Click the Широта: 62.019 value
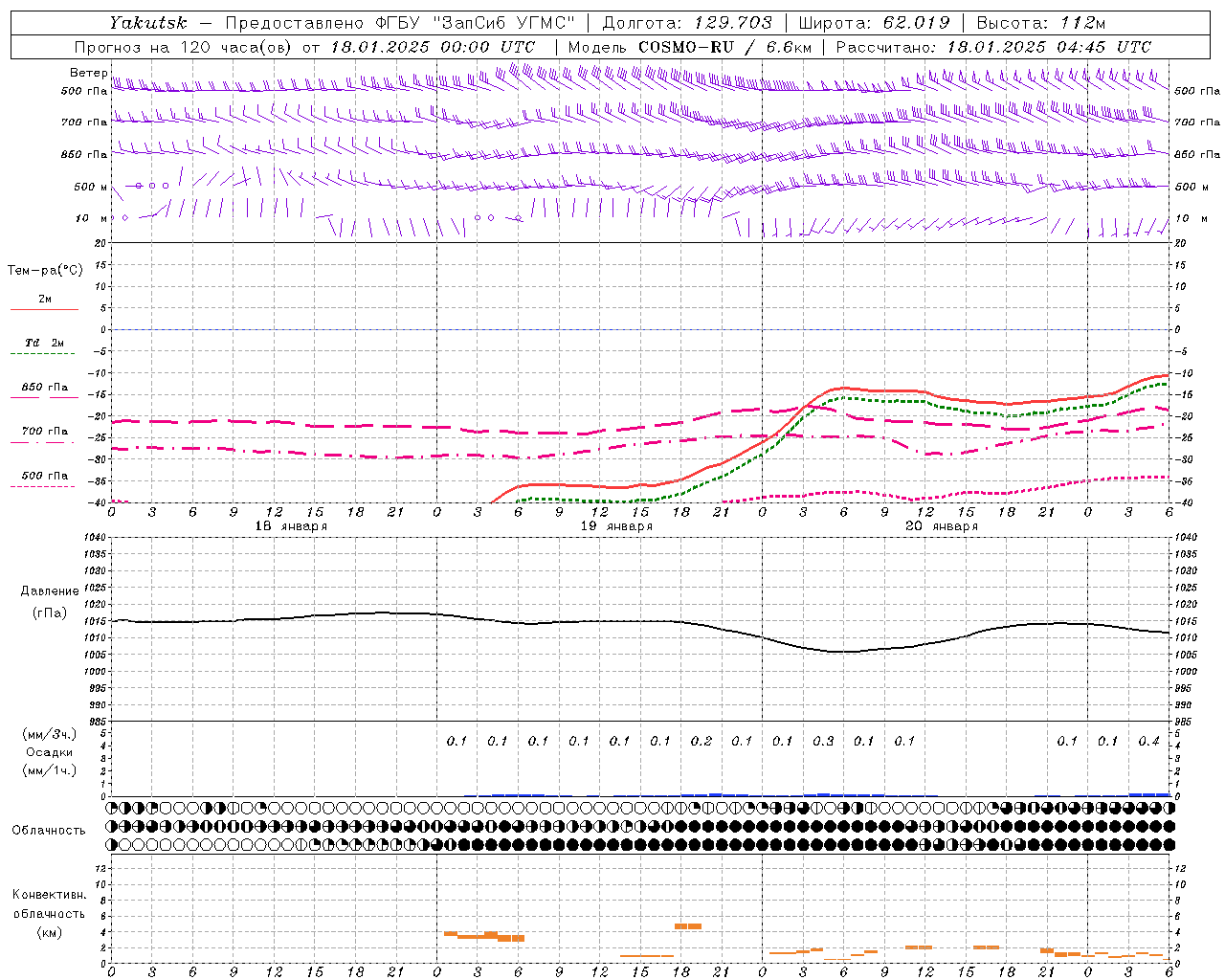 click(x=874, y=23)
